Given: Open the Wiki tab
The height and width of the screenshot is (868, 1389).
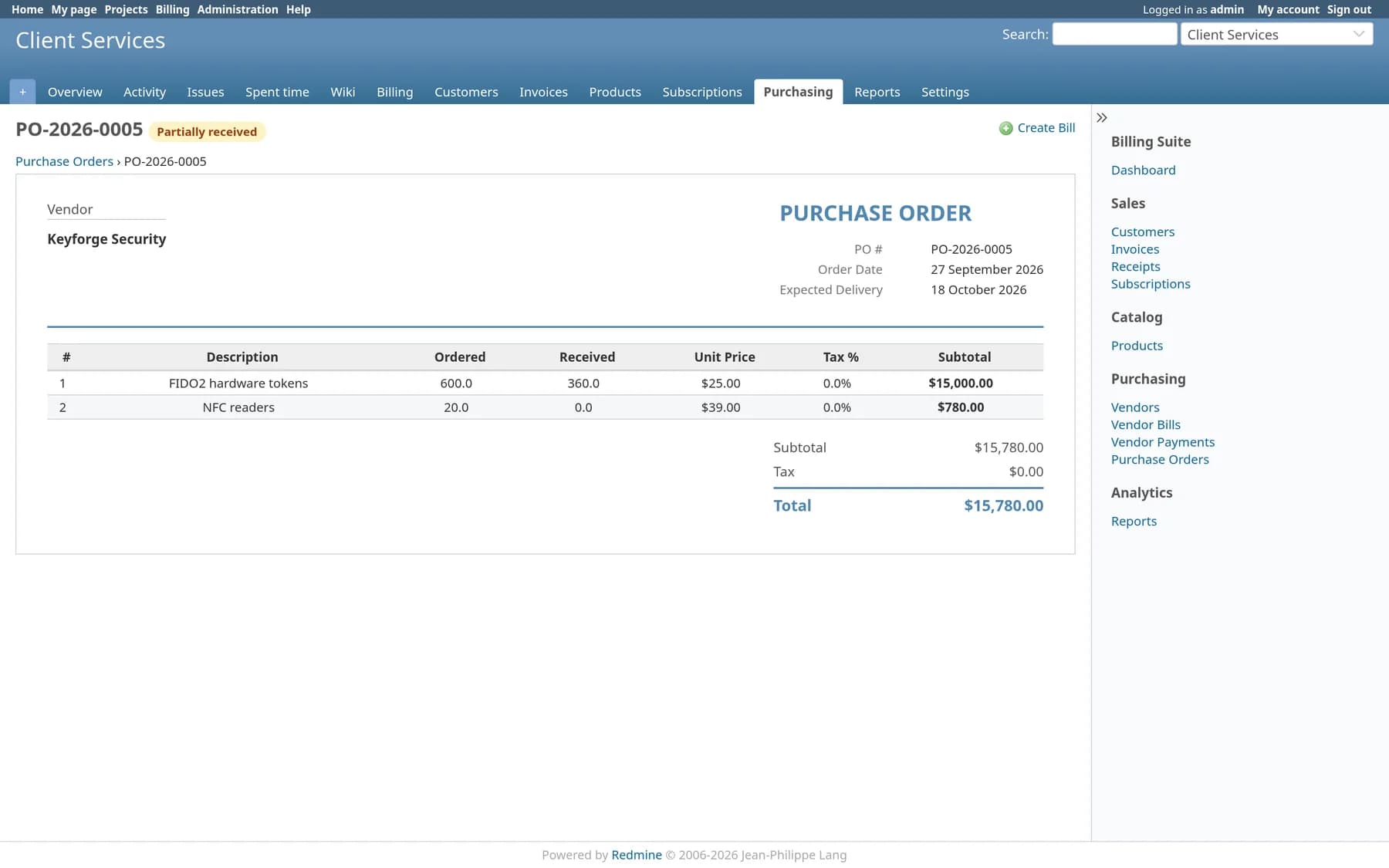Looking at the screenshot, I should click(343, 92).
